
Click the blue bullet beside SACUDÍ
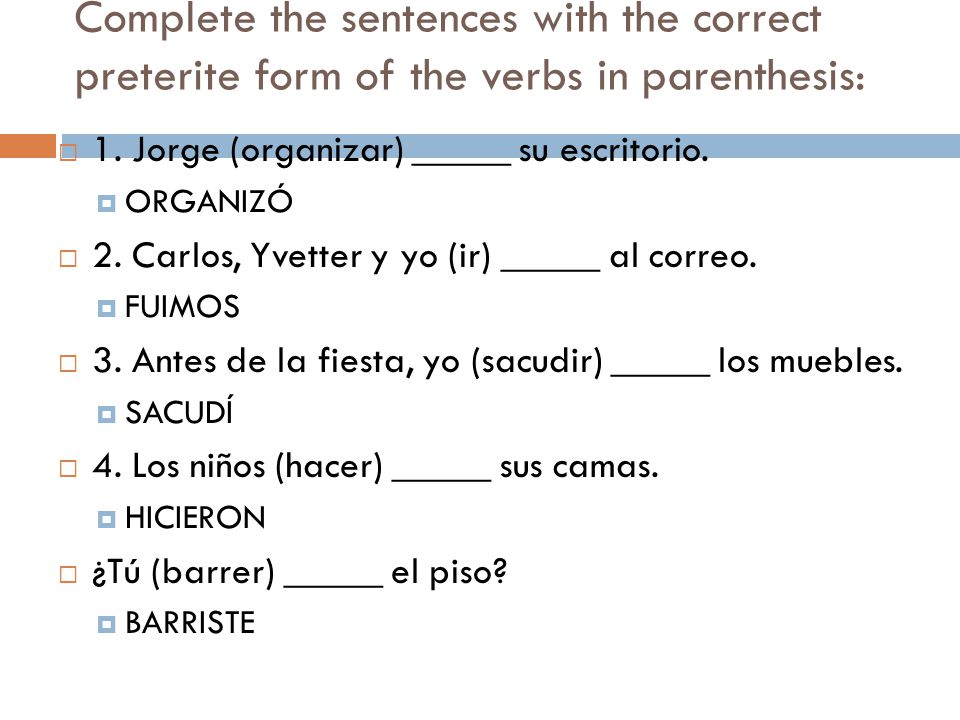coord(107,414)
